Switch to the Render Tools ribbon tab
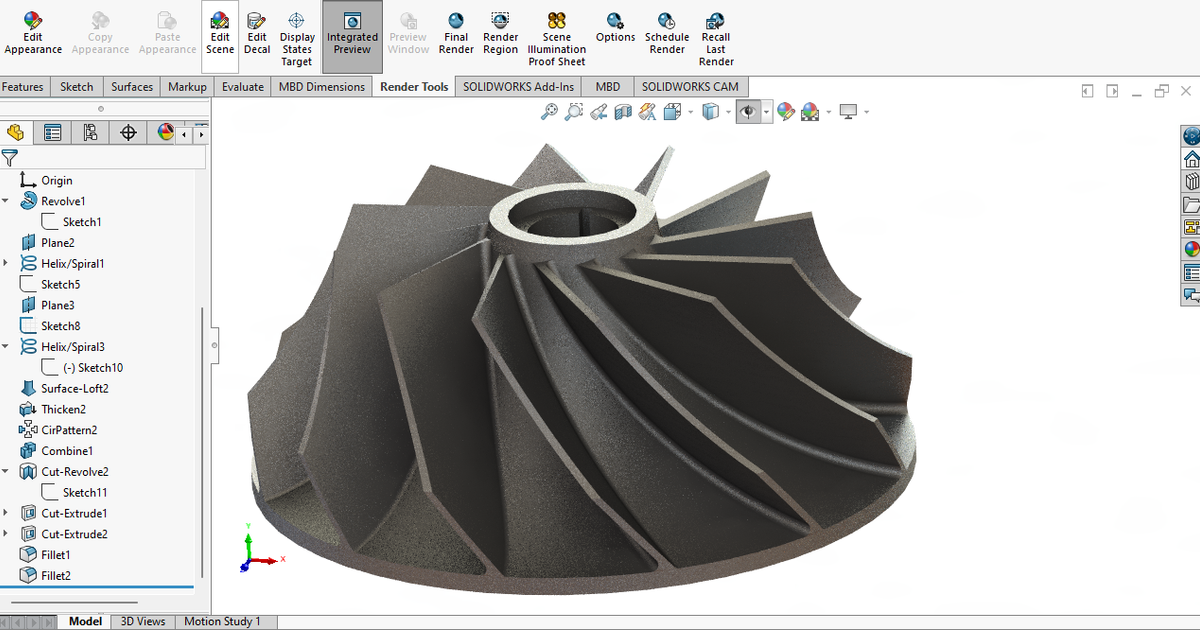 (413, 86)
